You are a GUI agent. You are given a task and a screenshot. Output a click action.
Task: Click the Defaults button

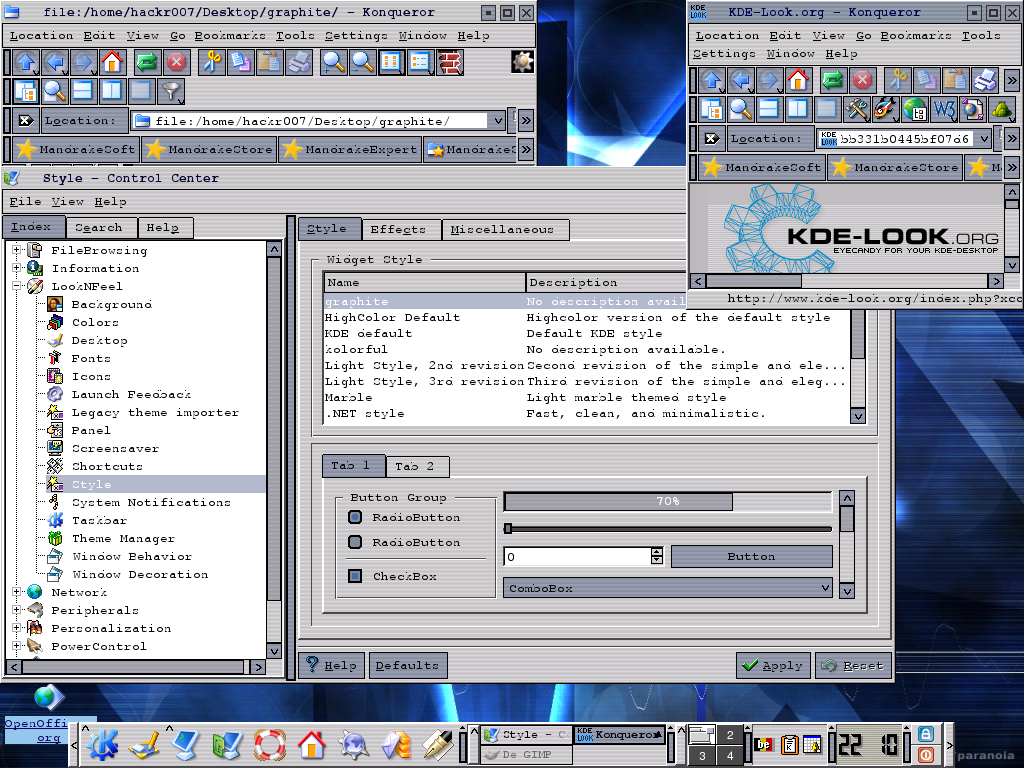408,665
